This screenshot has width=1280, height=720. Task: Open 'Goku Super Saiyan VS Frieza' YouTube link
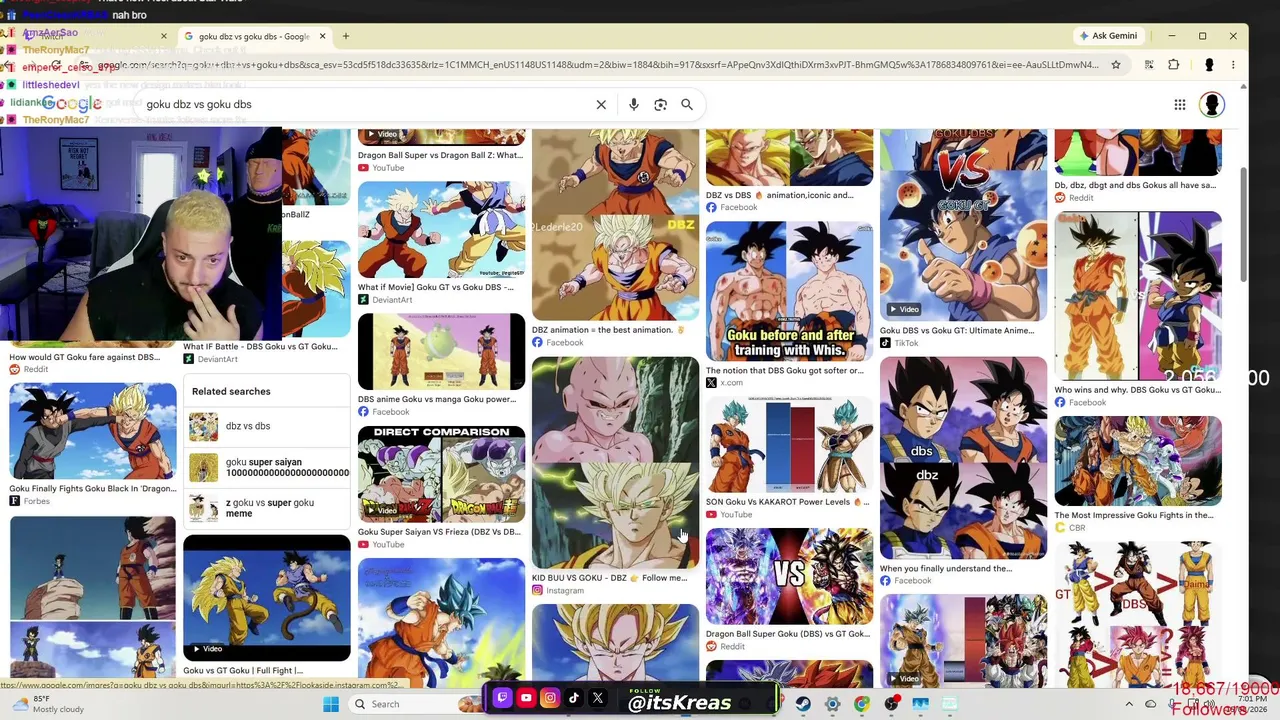click(x=439, y=532)
